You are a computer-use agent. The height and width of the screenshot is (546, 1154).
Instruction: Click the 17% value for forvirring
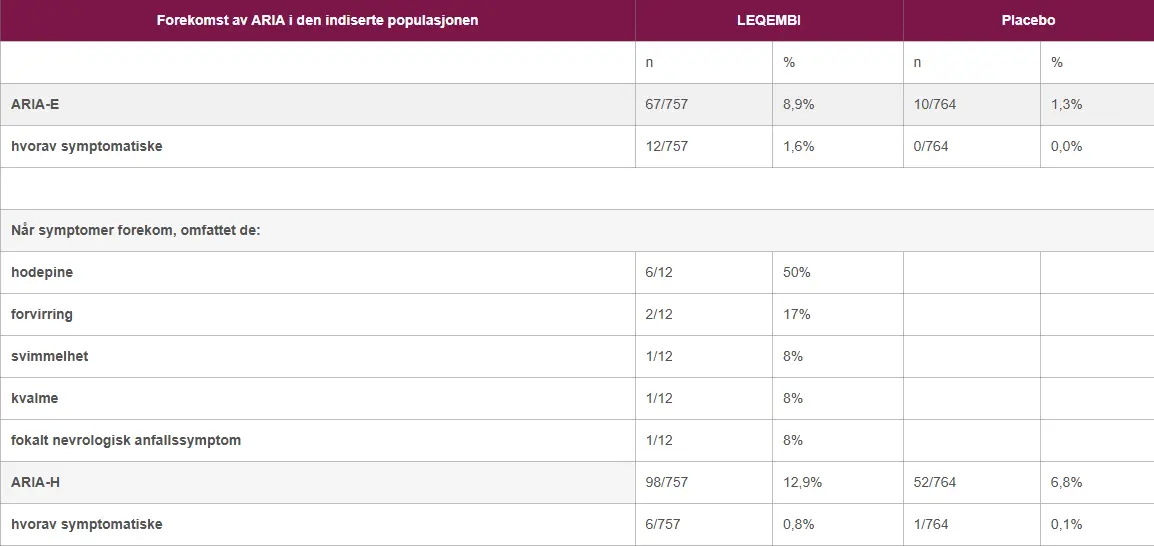click(797, 314)
